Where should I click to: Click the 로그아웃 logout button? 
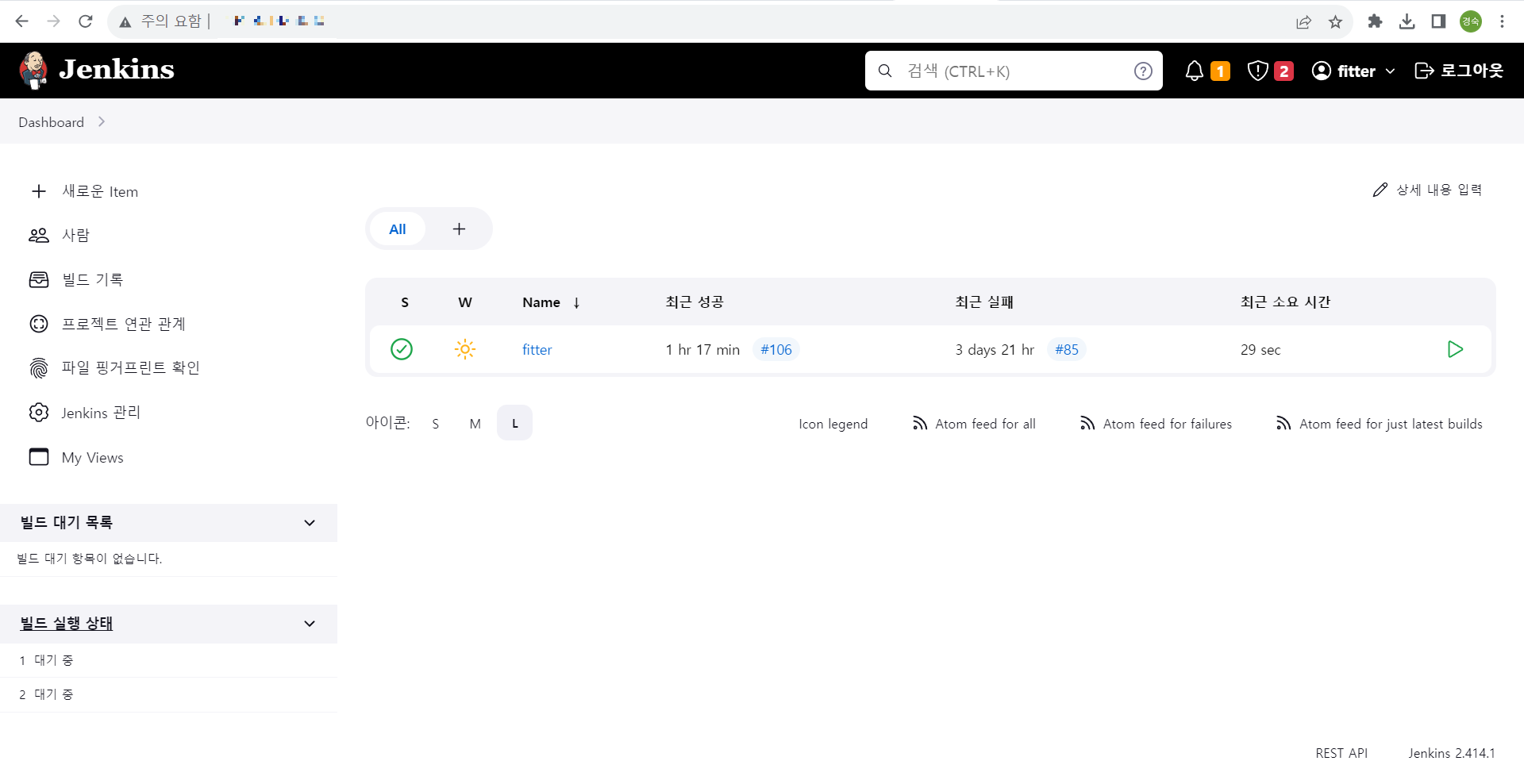coord(1459,71)
